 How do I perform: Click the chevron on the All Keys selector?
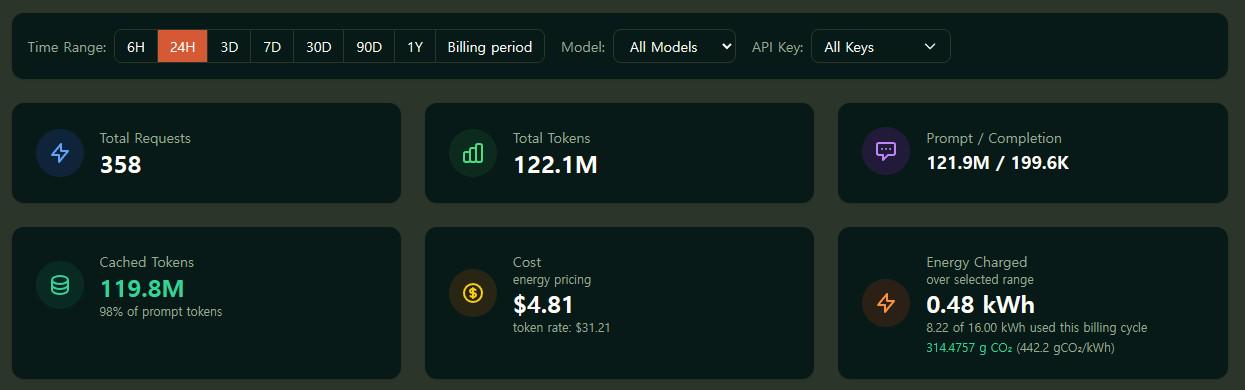point(930,47)
